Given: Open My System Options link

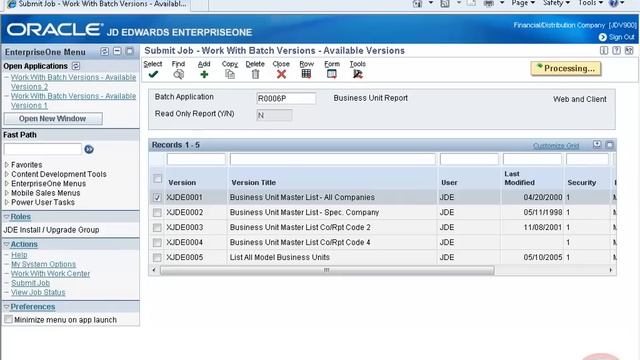Looking at the screenshot, I should (43, 264).
